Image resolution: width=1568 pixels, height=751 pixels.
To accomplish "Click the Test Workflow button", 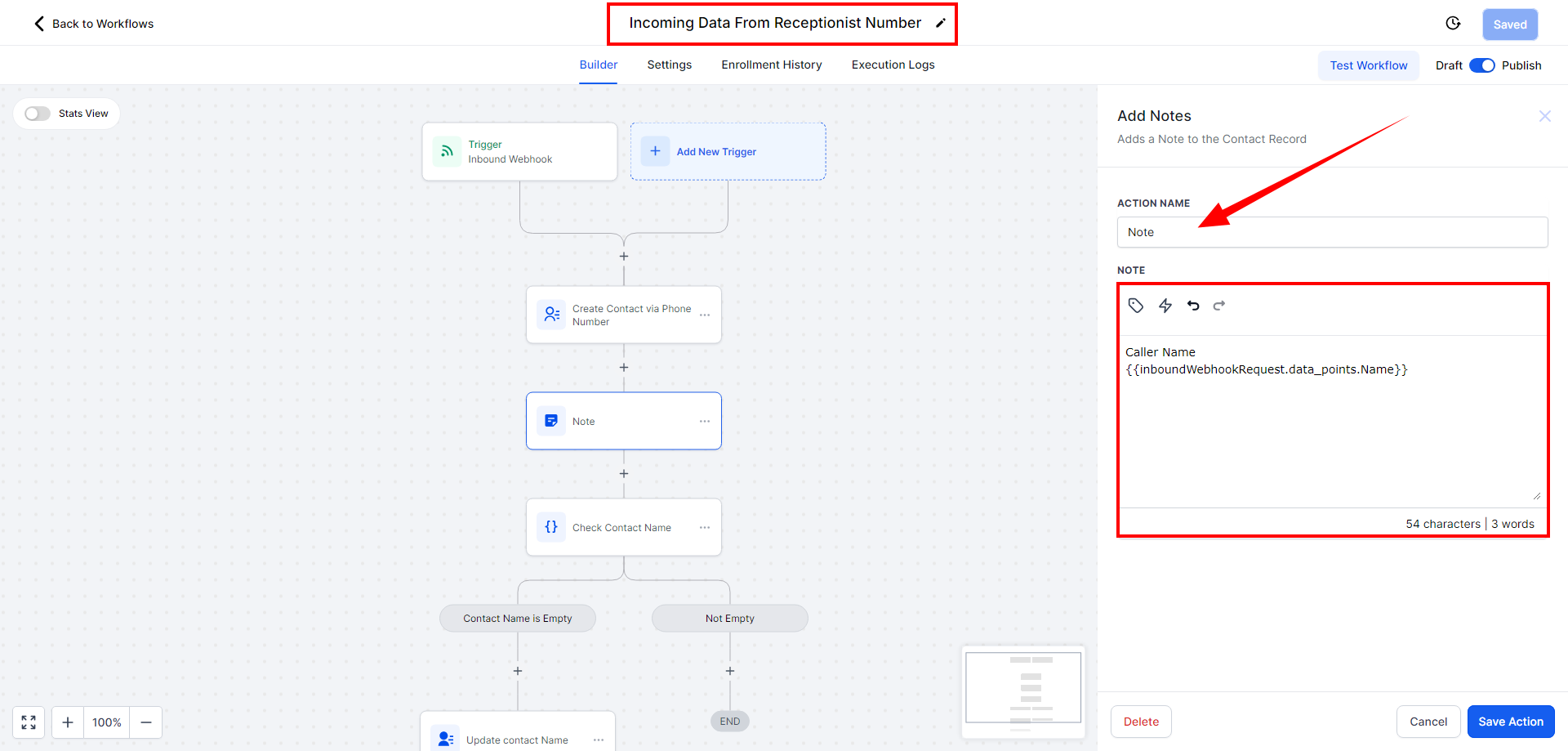I will (1368, 65).
